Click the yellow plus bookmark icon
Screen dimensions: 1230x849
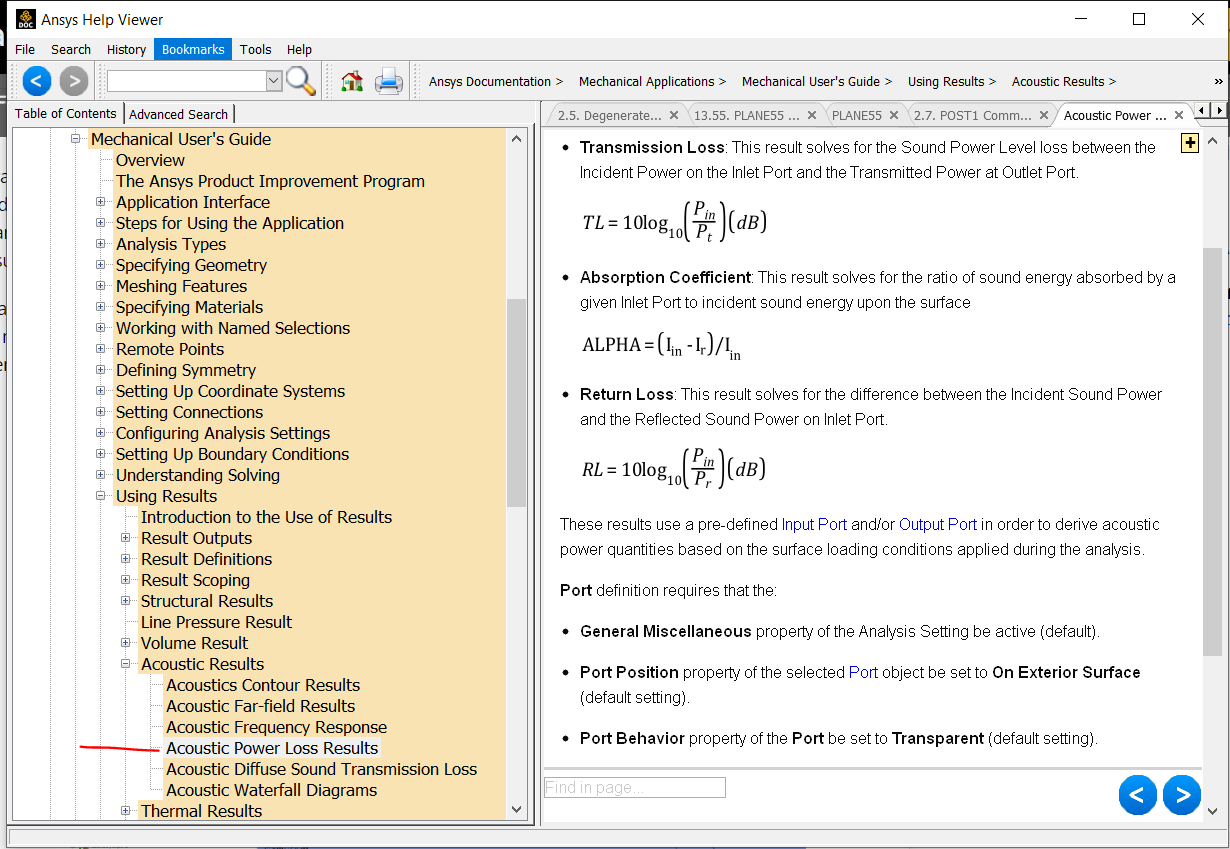coord(1189,144)
